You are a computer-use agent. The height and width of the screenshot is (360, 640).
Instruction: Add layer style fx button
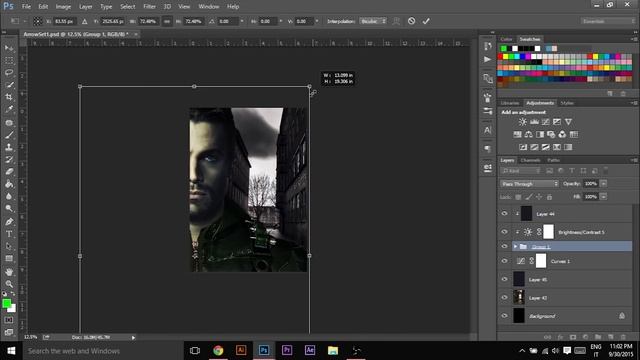pyautogui.click(x=560, y=337)
